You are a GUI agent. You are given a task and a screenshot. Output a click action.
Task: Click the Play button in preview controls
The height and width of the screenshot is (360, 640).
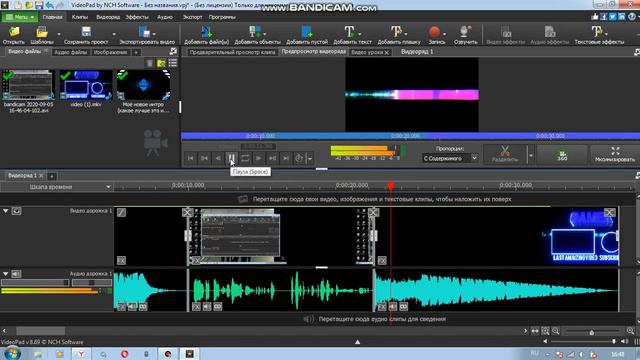coord(258,158)
